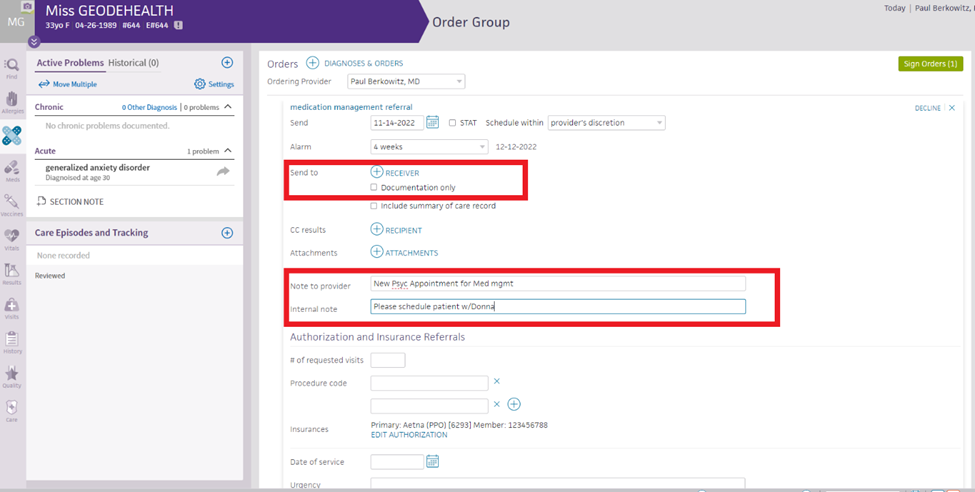Viewport: 975px width, 492px height.
Task: Open the Alarm 4 weeks dropdown
Action: point(429,147)
